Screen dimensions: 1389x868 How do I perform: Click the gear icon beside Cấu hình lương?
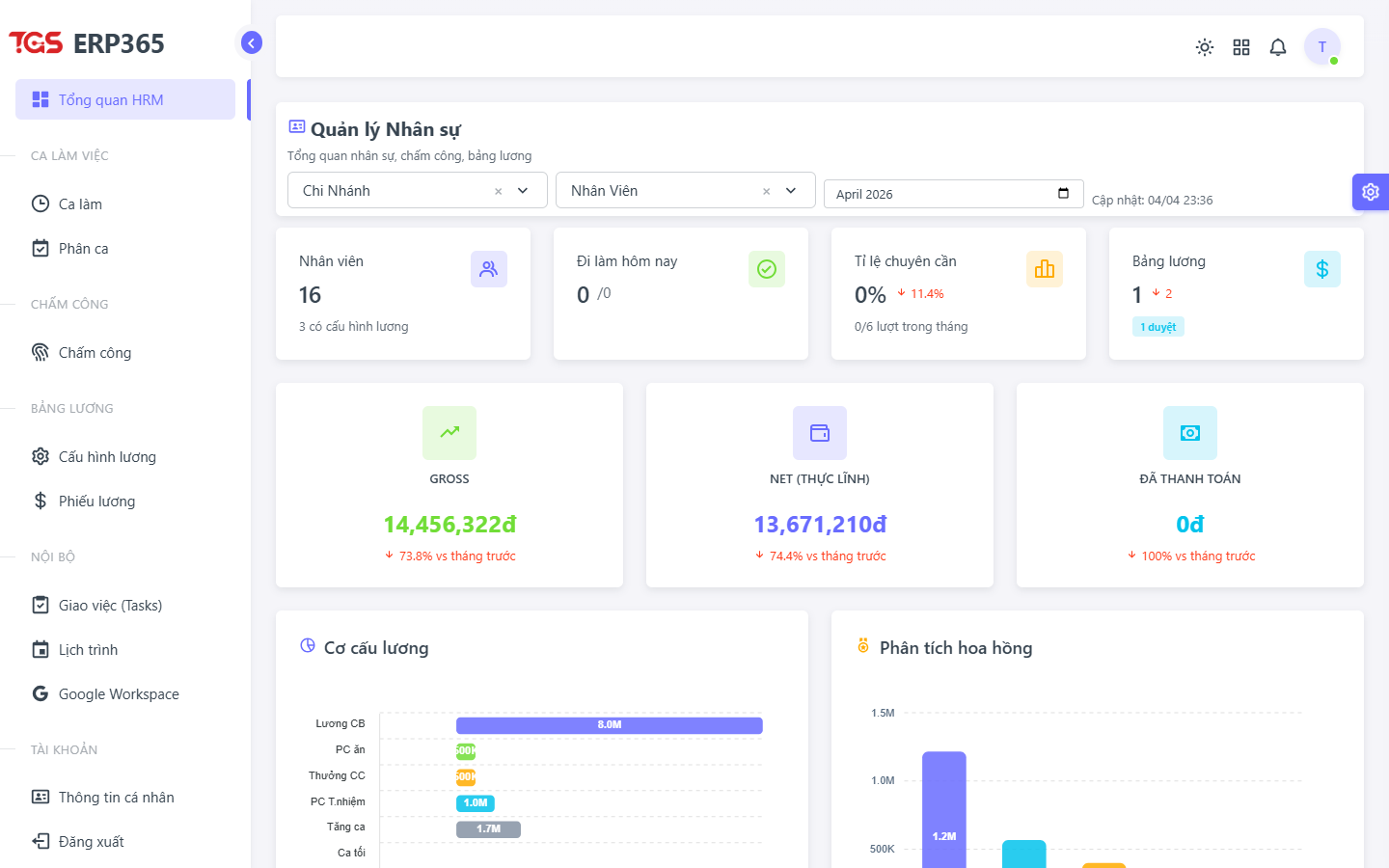coord(41,456)
